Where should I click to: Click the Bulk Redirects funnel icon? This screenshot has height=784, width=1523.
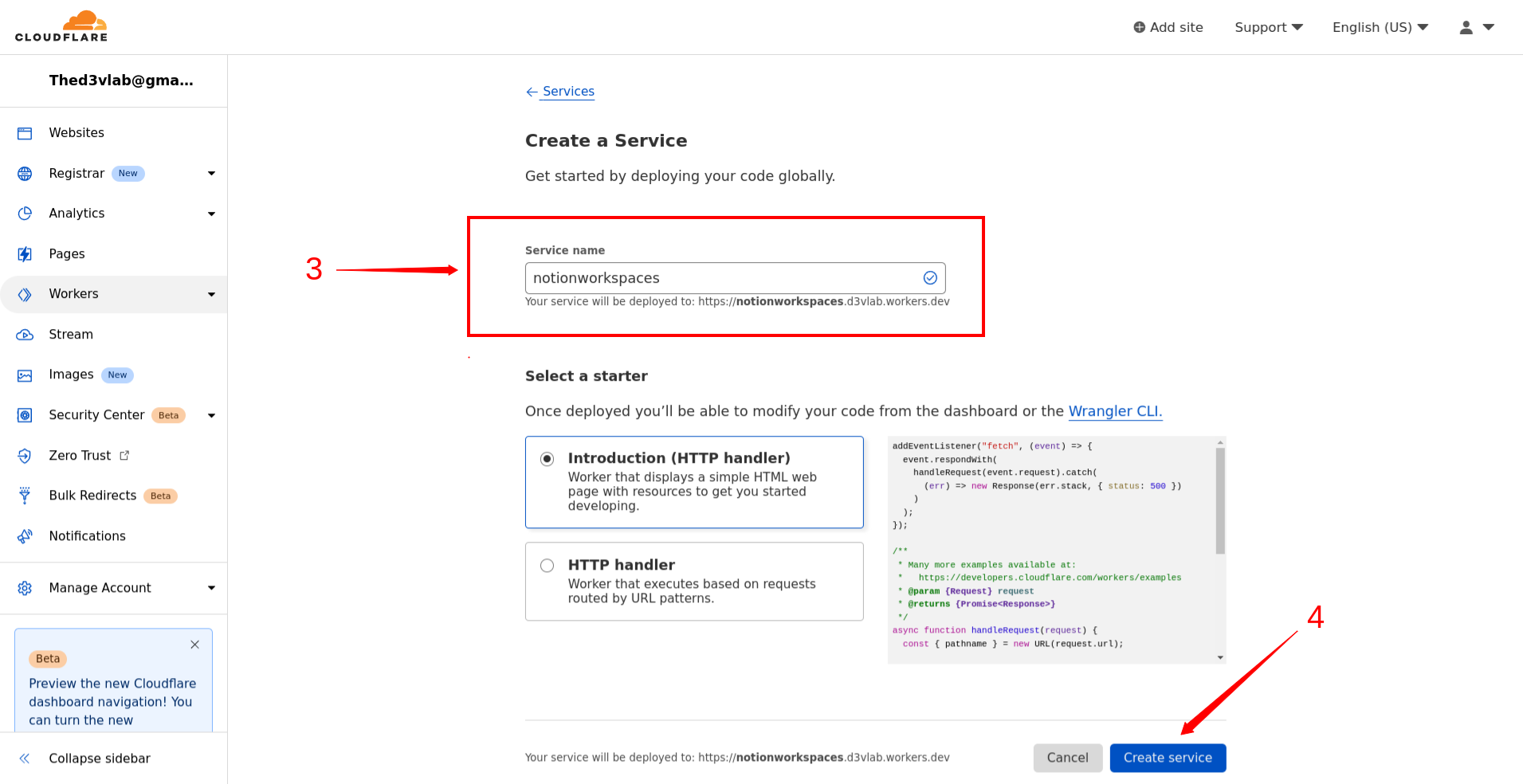click(25, 496)
